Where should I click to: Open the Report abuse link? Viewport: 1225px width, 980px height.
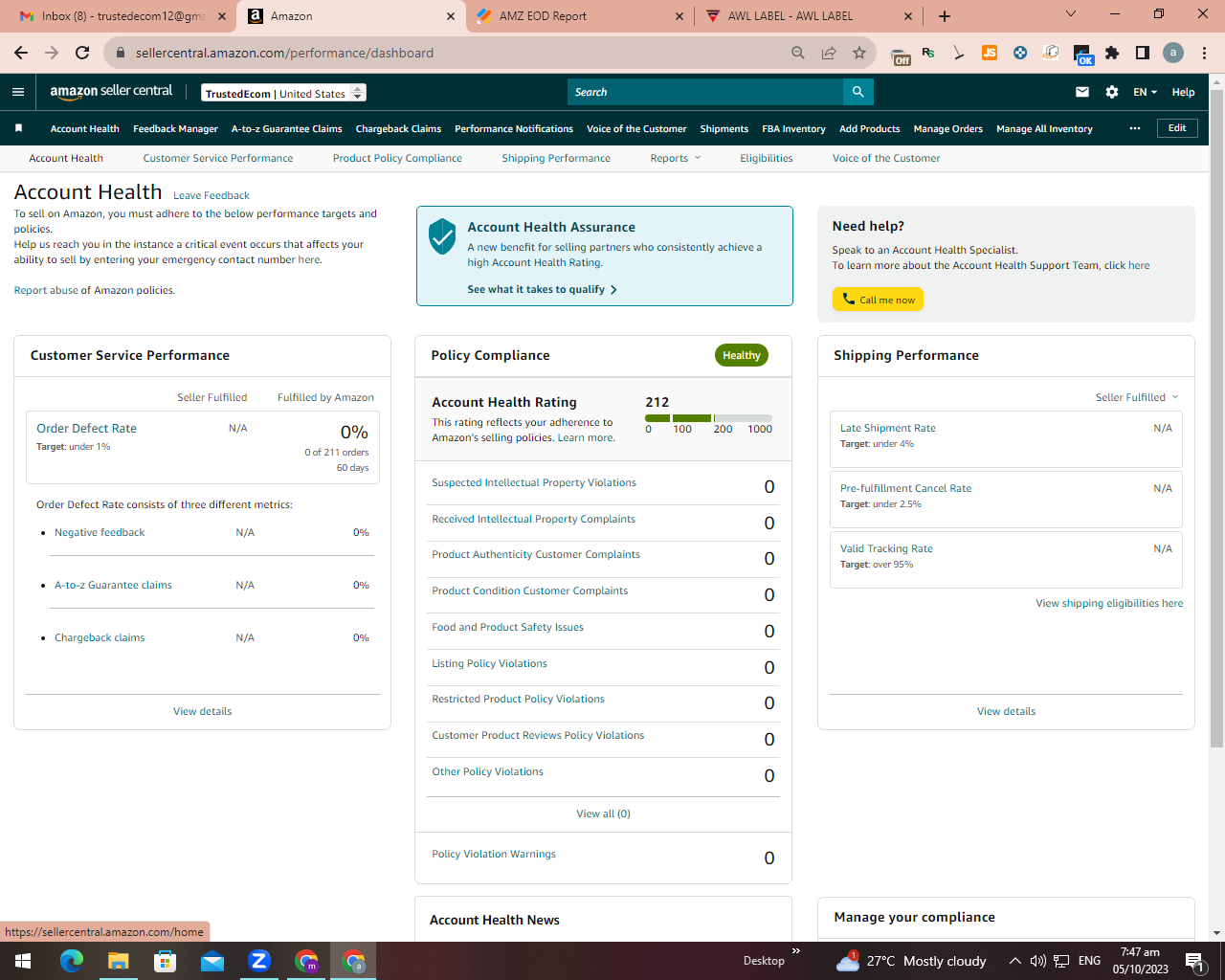(x=46, y=290)
